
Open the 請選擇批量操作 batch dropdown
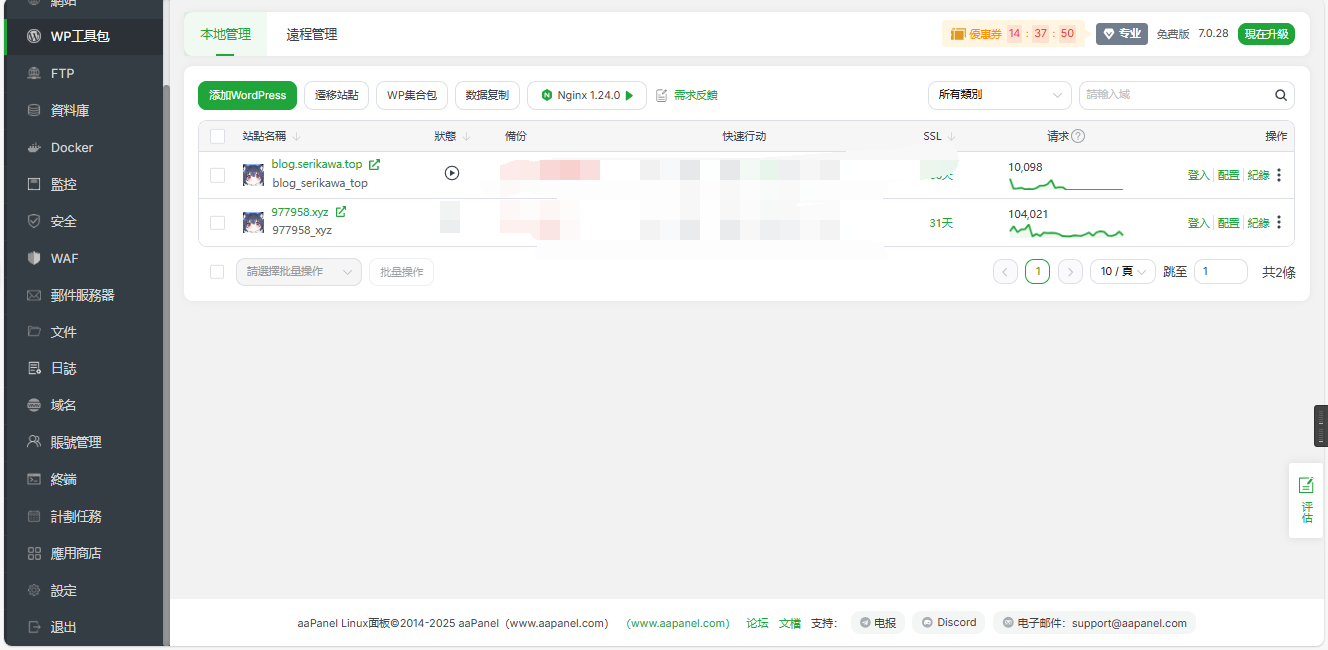point(298,272)
